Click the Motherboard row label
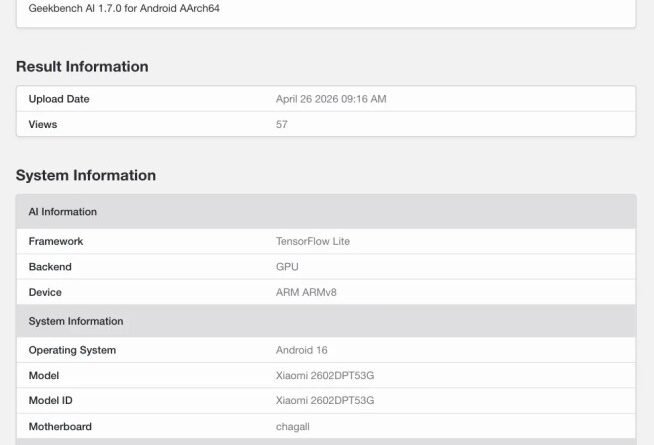This screenshot has height=445, width=654. pos(60,427)
